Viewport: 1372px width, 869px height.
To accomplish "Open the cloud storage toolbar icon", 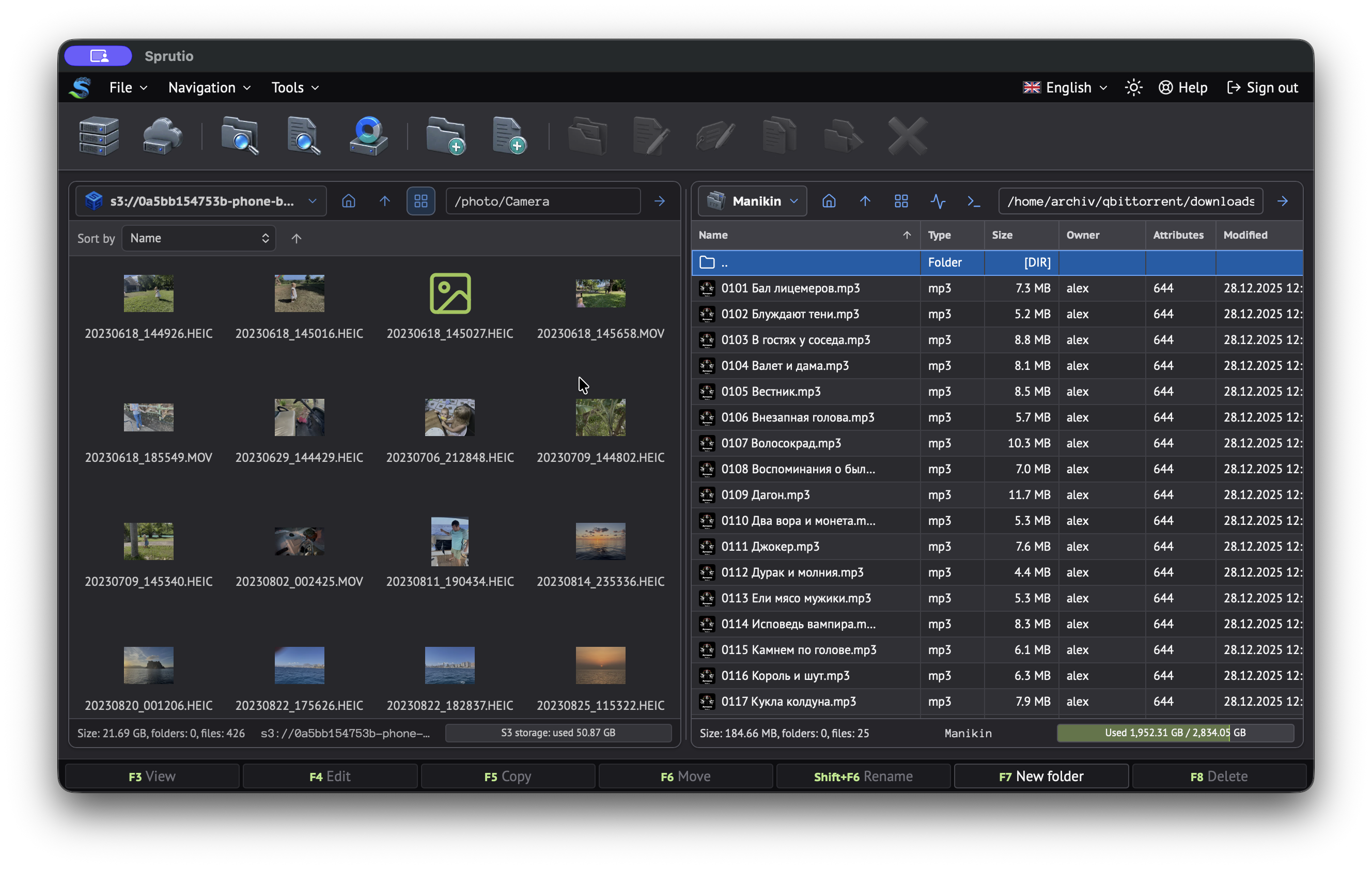I will click(x=162, y=136).
